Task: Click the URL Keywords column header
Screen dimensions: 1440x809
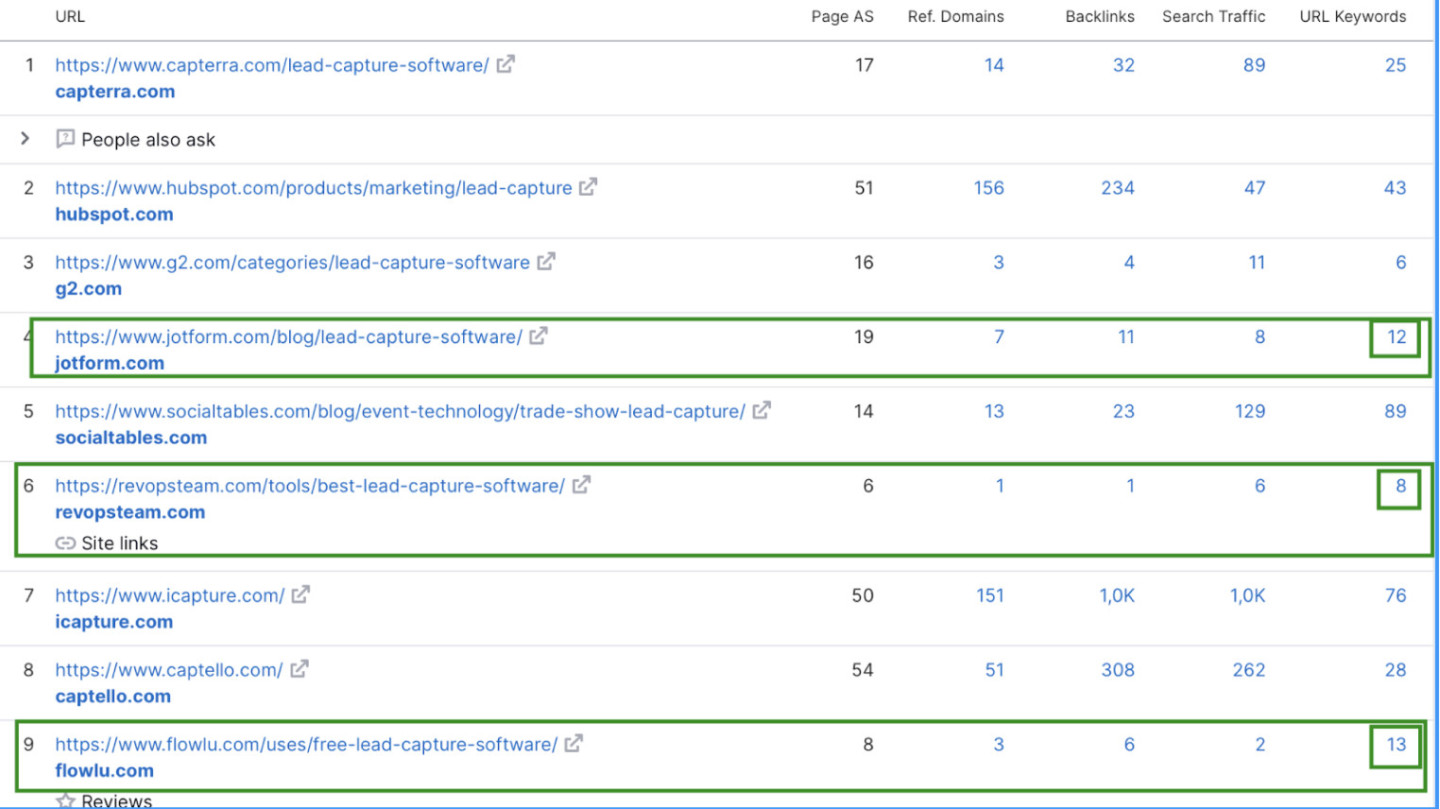Action: 1353,16
